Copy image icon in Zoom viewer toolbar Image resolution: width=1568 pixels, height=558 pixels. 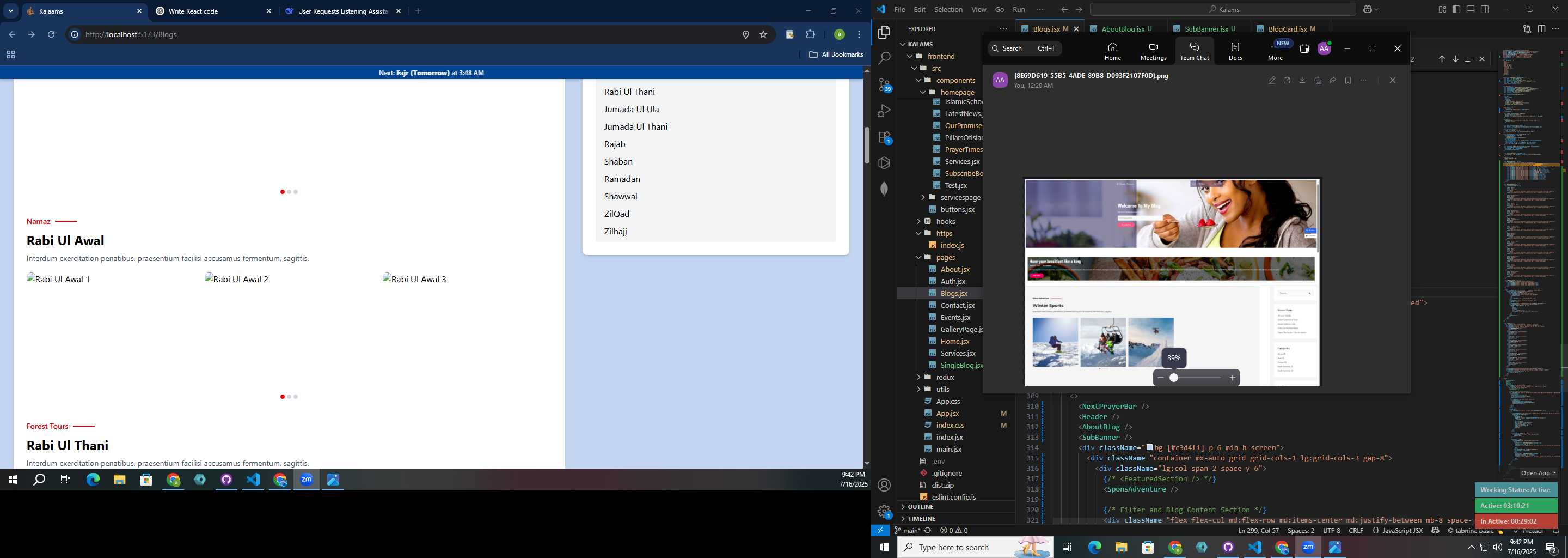point(1317,81)
